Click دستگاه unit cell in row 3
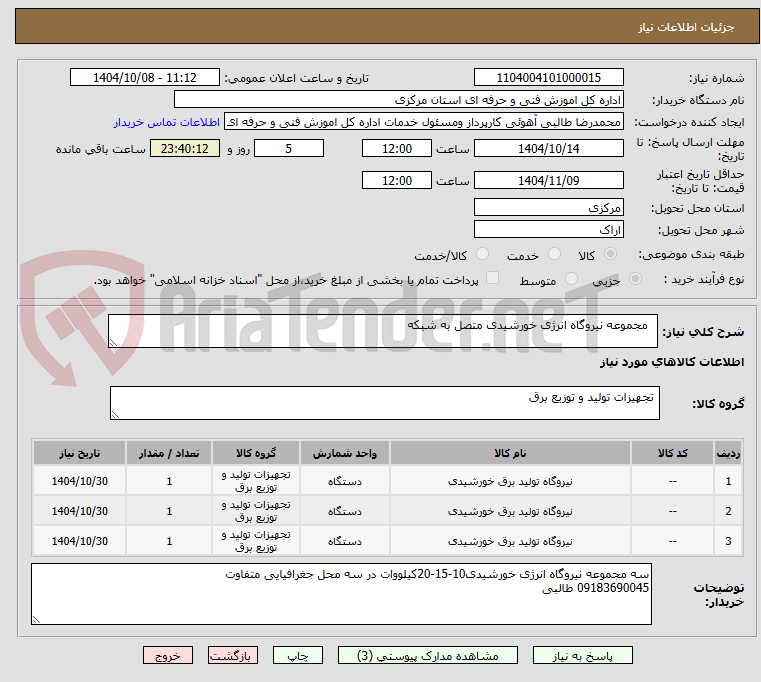The height and width of the screenshot is (682, 761). click(x=345, y=541)
